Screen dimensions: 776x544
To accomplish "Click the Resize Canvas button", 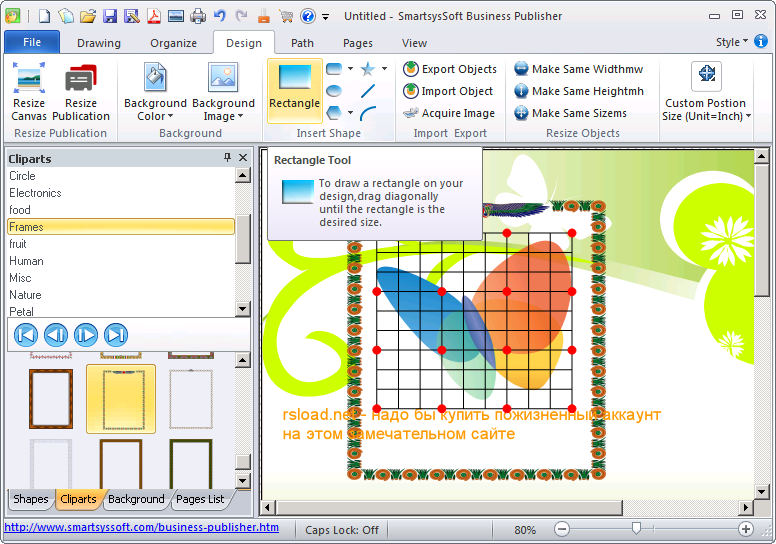I will [29, 92].
